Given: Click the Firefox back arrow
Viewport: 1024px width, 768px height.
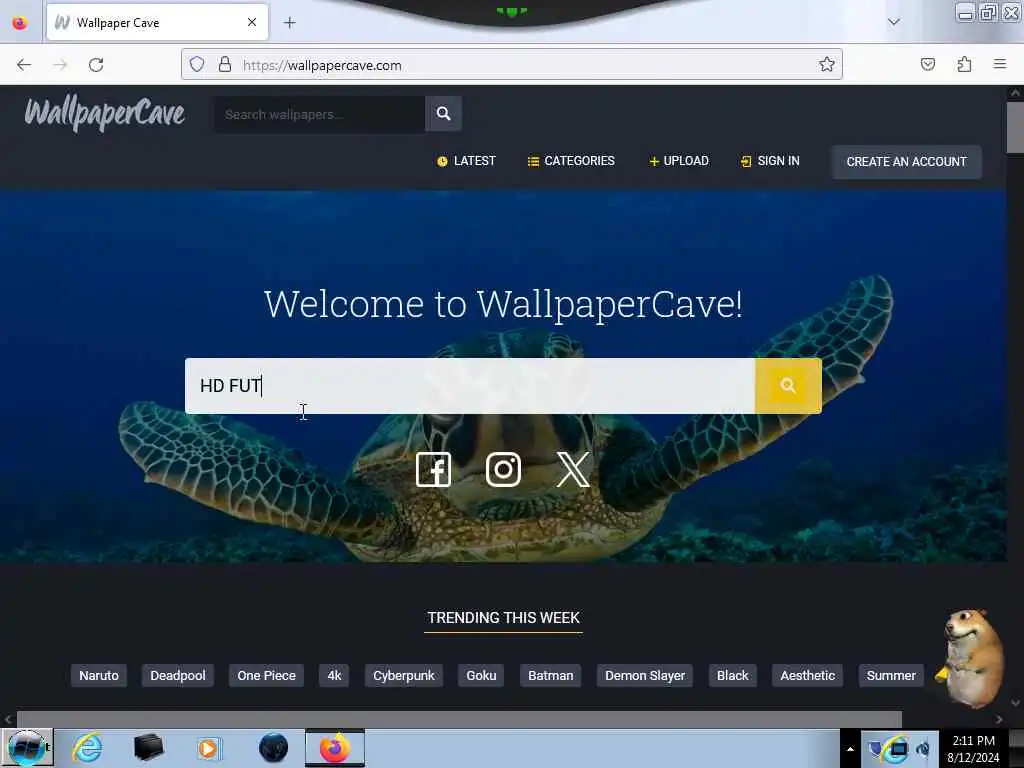Looking at the screenshot, I should click(24, 65).
